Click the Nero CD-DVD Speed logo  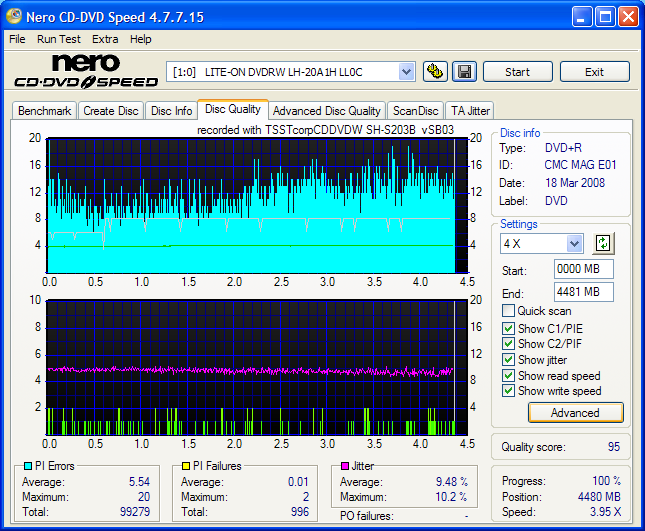[x=85, y=72]
